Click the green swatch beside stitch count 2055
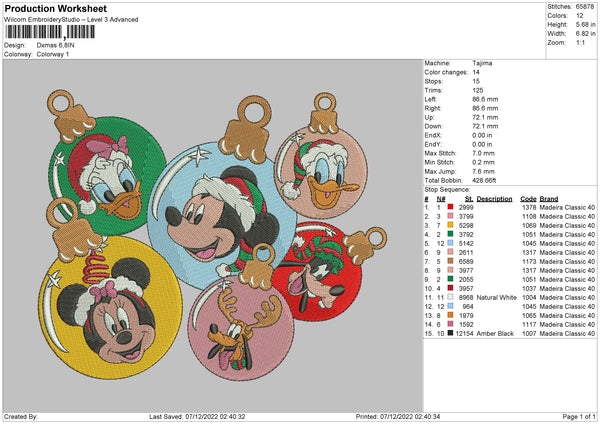 tap(450, 279)
